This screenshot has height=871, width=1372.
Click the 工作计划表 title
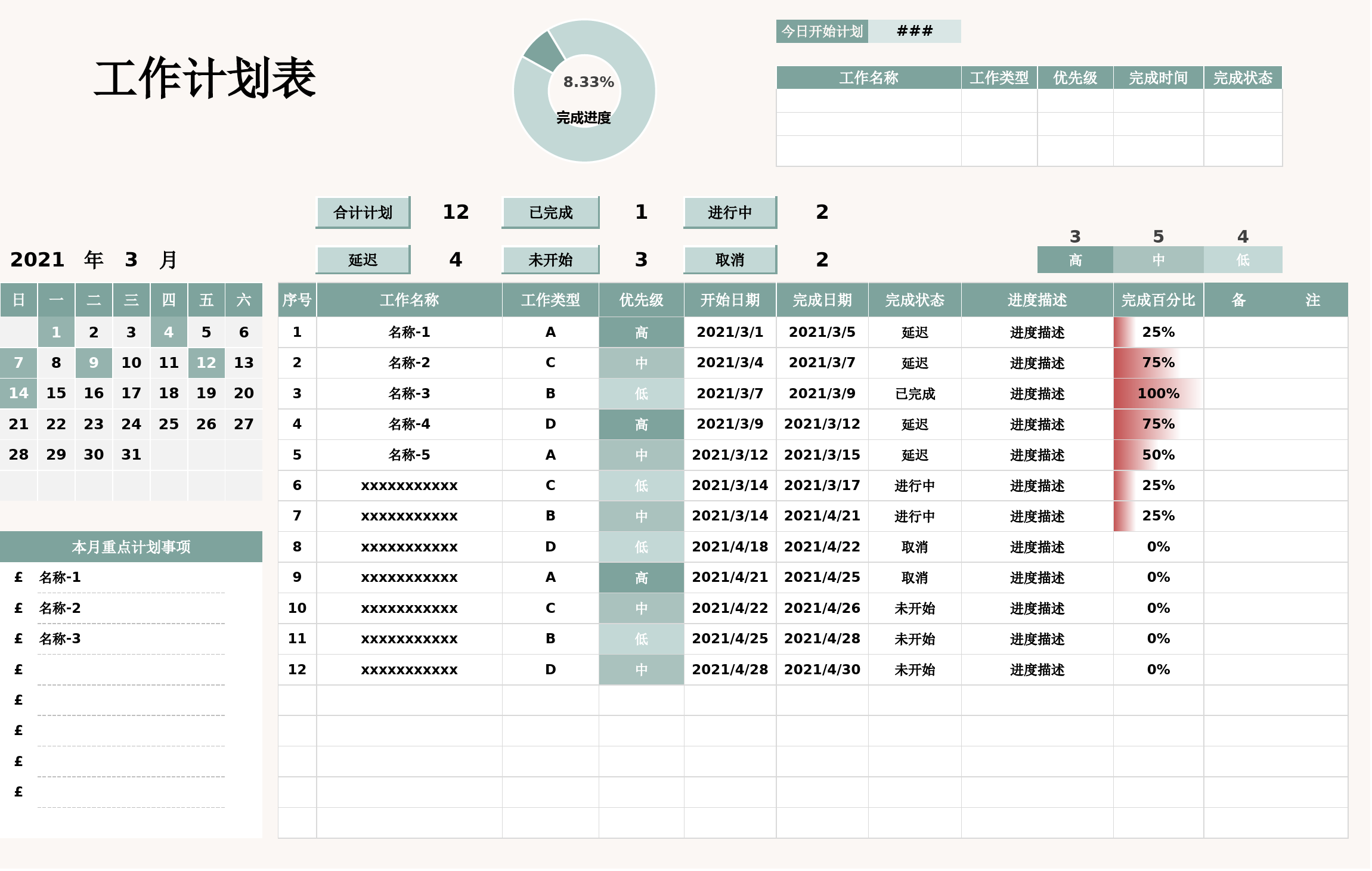tap(205, 78)
